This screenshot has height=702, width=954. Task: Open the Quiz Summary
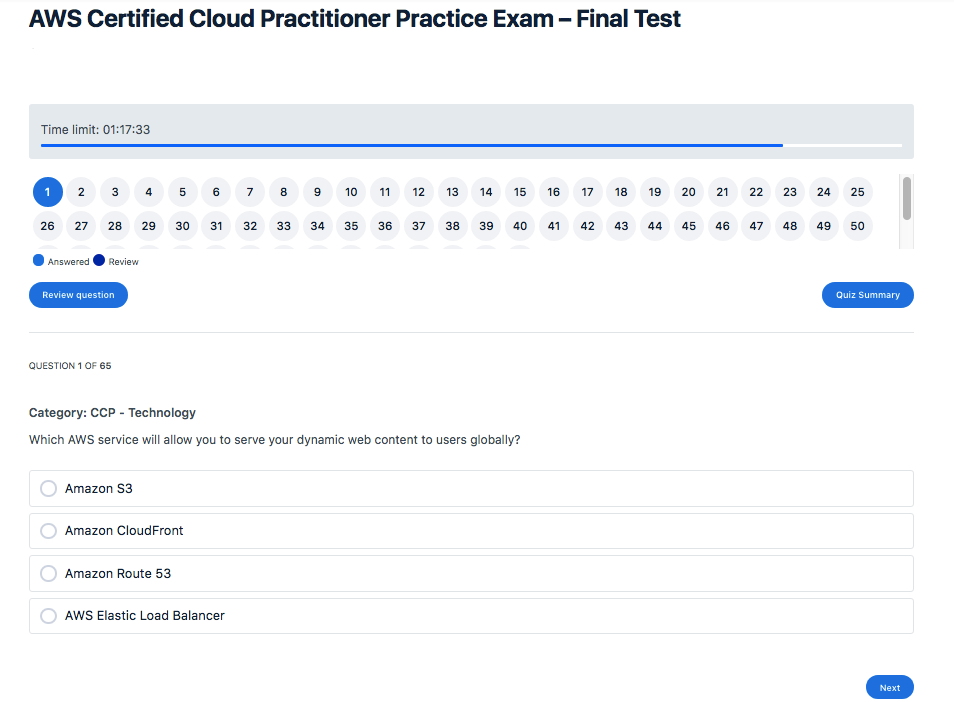867,295
